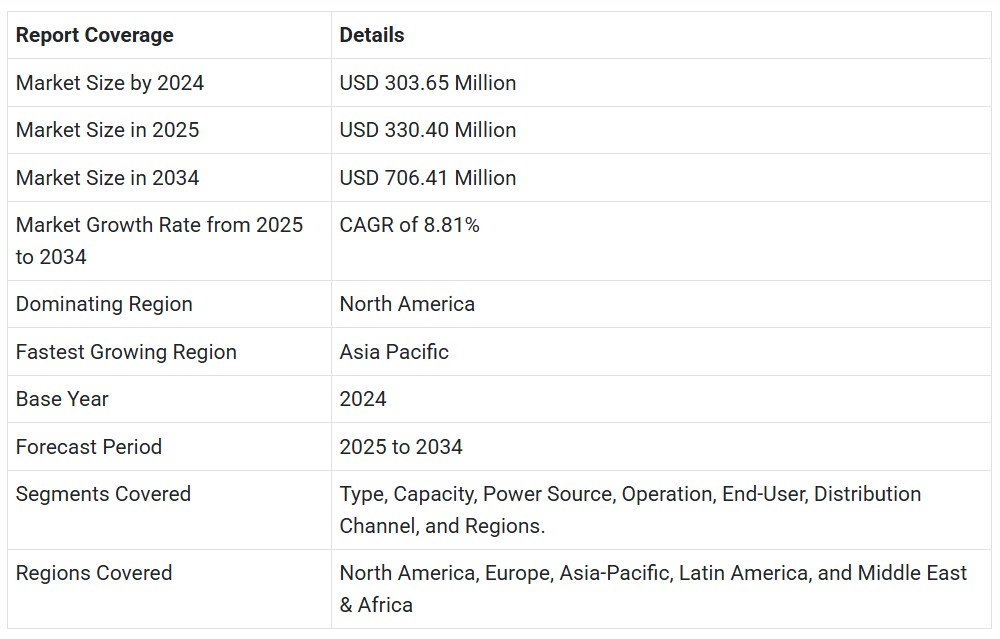Select the Market Size in 2034 label
This screenshot has width=1000, height=639.
pyautogui.click(x=107, y=178)
